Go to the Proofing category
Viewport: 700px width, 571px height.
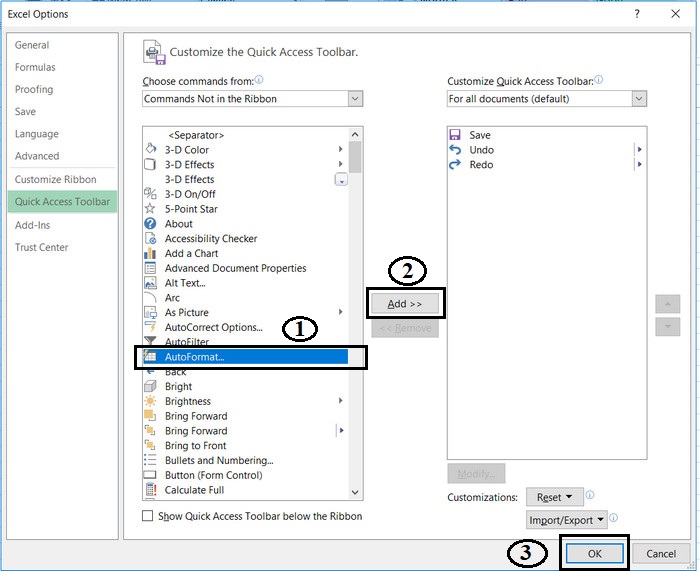click(34, 89)
